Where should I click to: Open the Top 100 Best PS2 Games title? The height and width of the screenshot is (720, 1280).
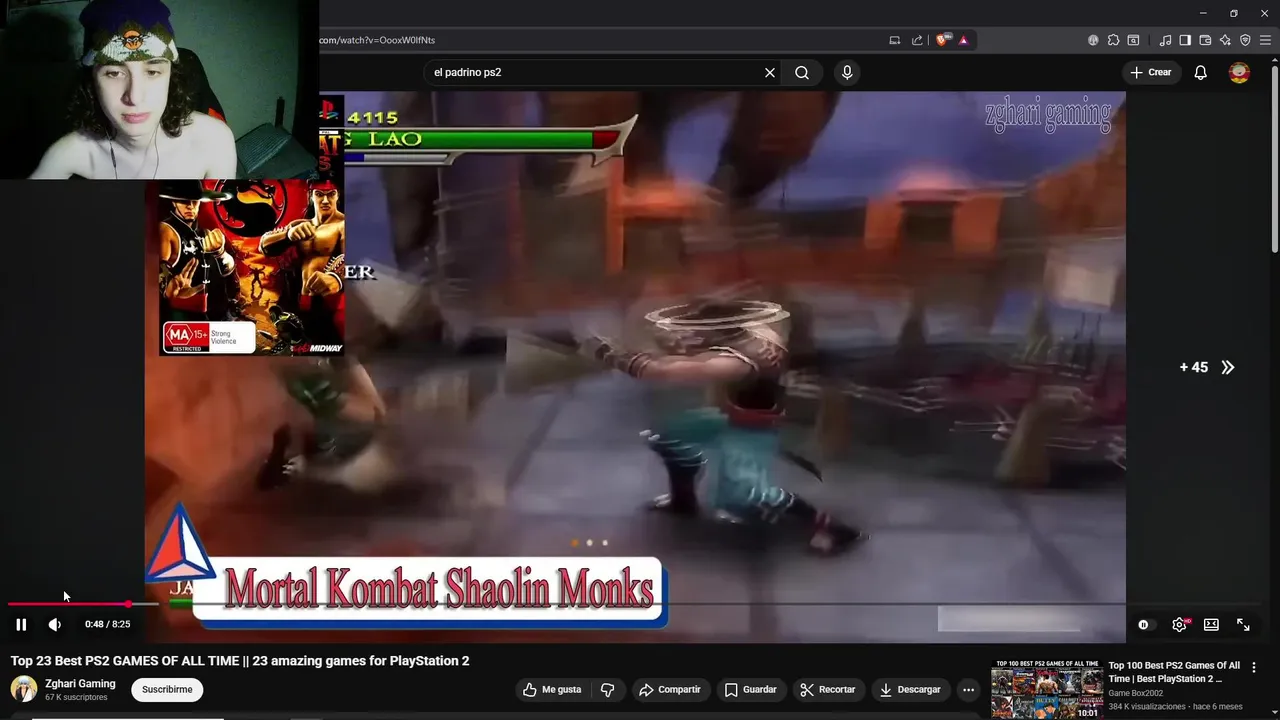(x=1174, y=672)
